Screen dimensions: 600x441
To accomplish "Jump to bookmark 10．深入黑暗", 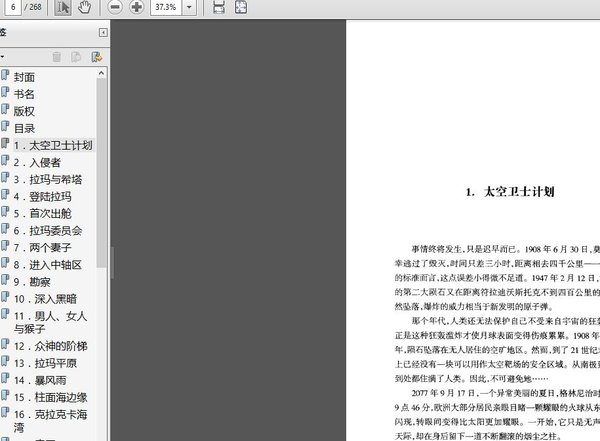I will [x=45, y=299].
